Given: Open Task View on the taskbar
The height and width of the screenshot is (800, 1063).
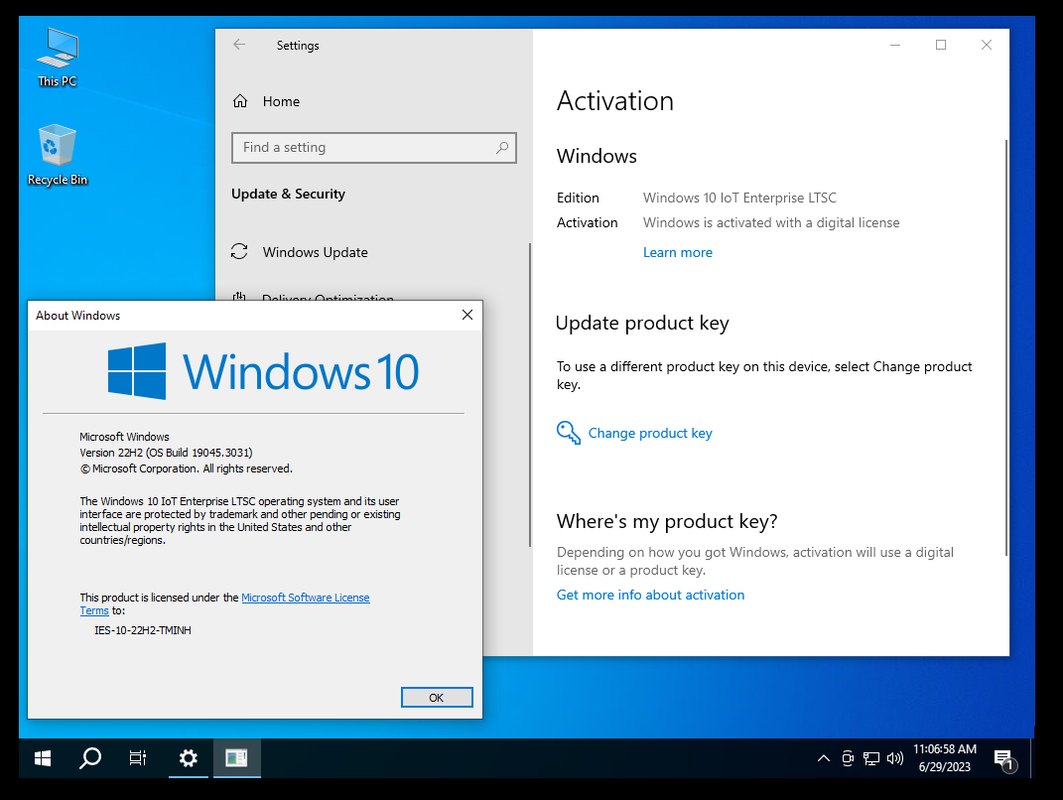Looking at the screenshot, I should [138, 758].
